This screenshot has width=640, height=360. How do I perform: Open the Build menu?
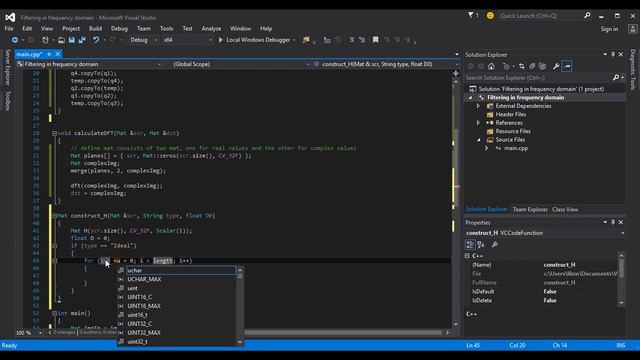(x=95, y=29)
